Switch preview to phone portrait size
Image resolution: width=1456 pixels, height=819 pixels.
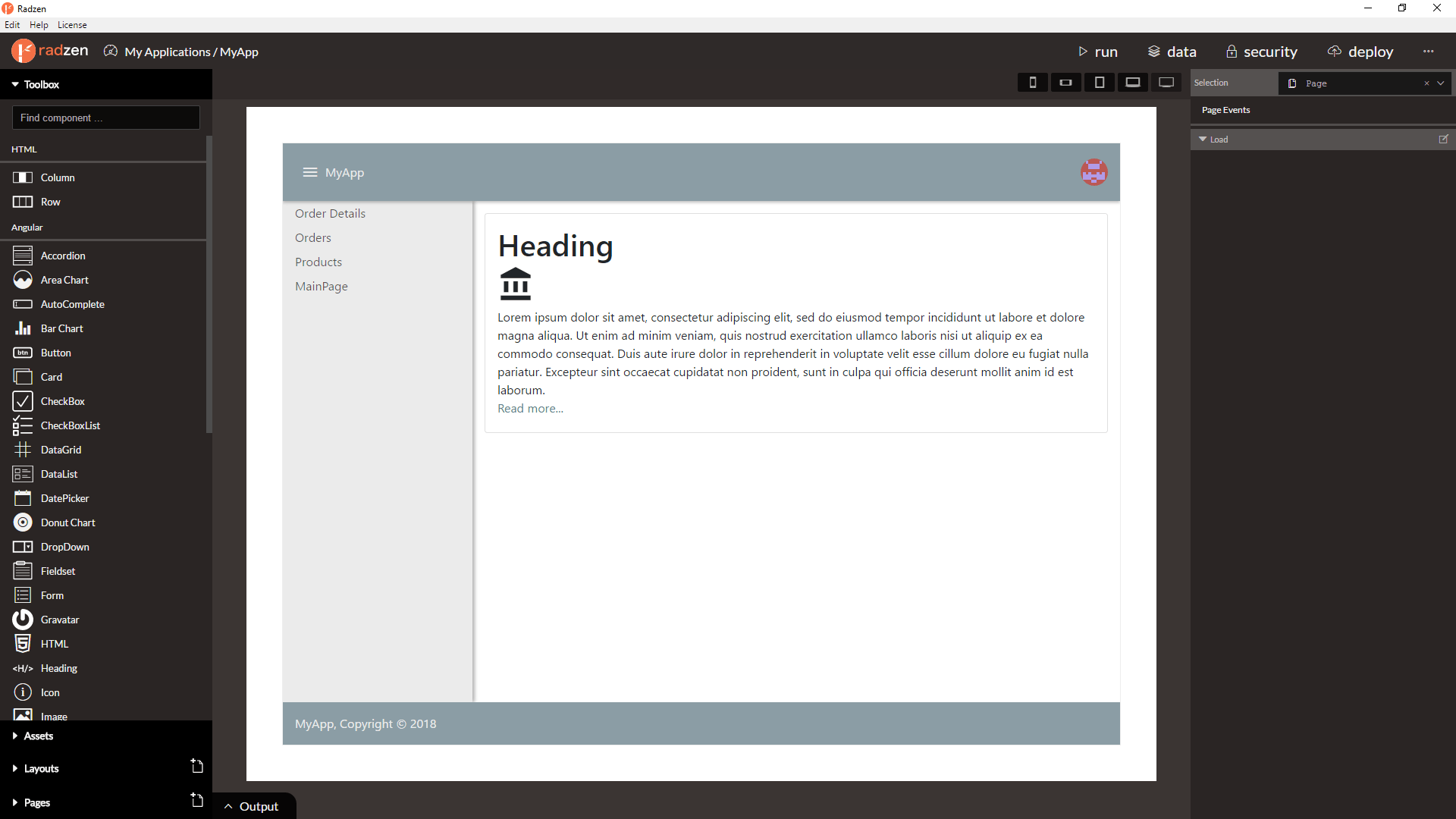(x=1032, y=83)
